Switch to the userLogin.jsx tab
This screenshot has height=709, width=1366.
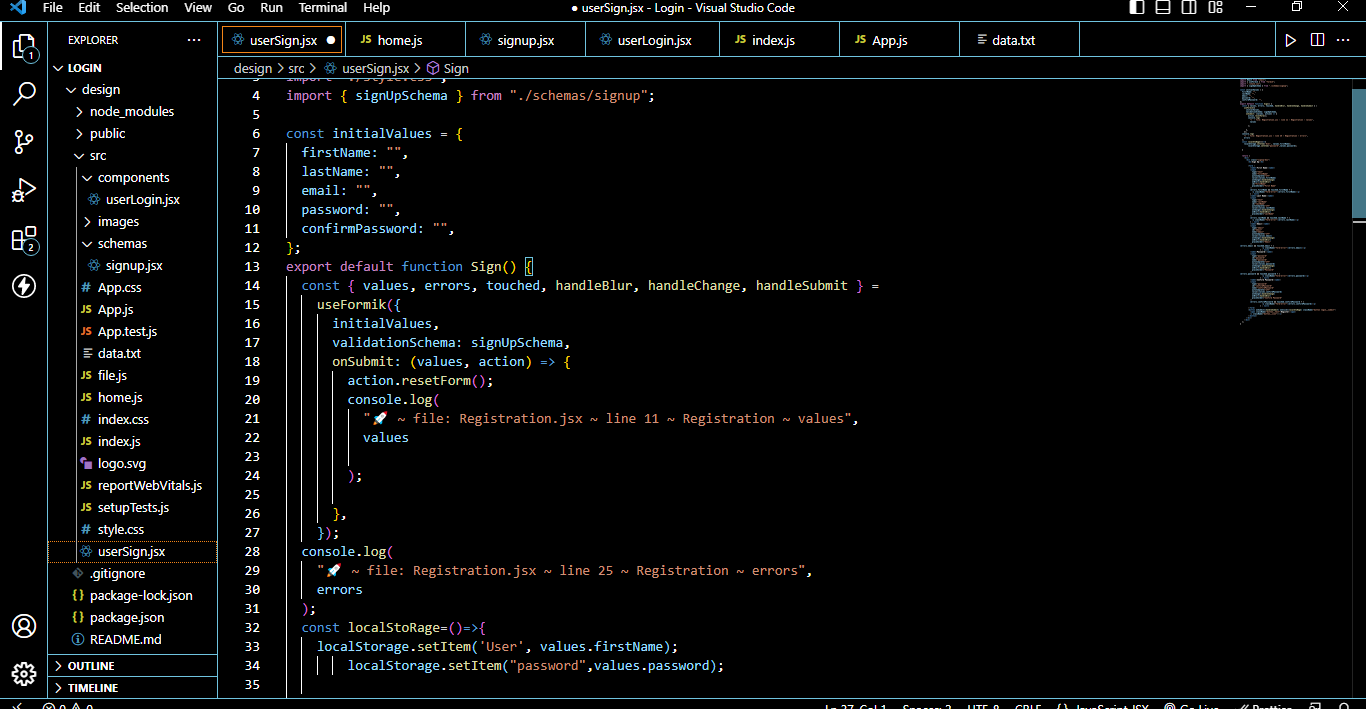pos(653,40)
